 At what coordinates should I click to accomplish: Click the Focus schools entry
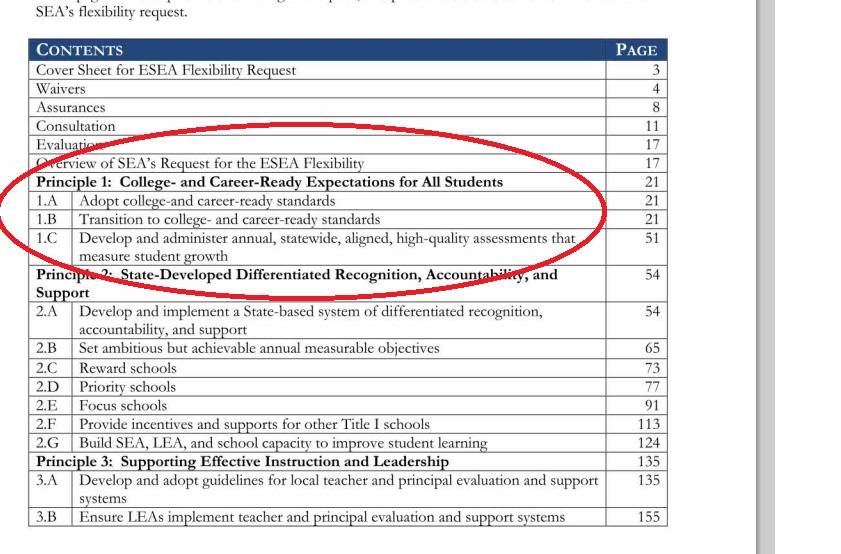click(123, 405)
